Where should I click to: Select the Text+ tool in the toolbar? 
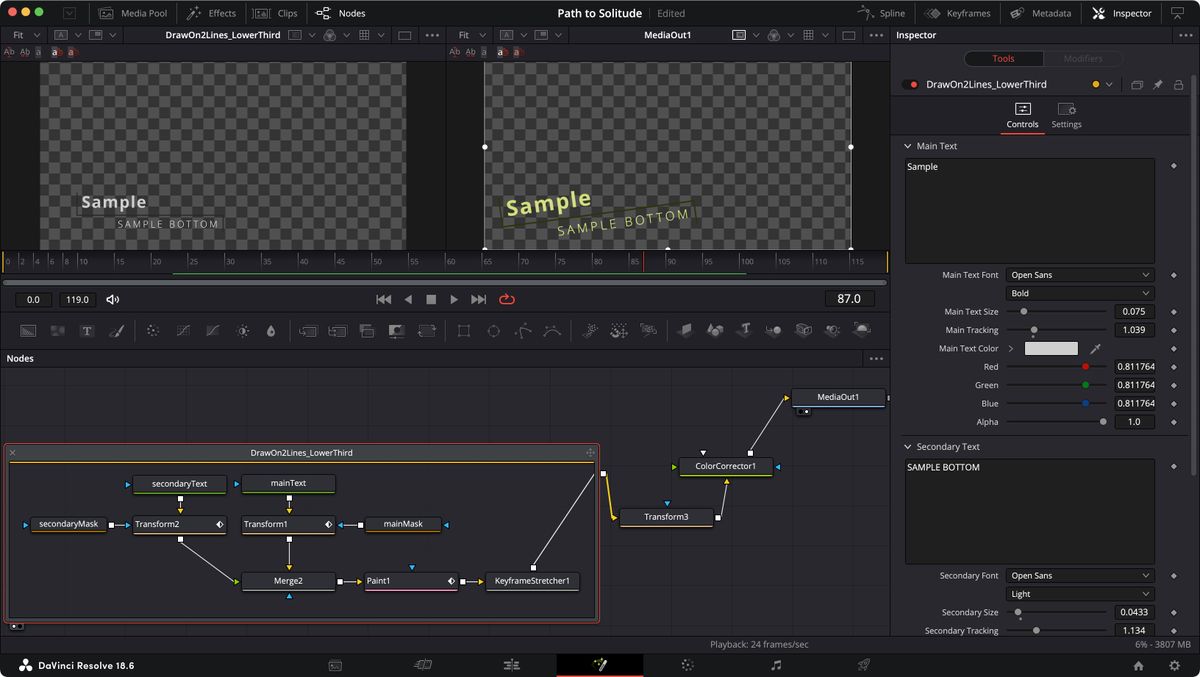coord(86,331)
